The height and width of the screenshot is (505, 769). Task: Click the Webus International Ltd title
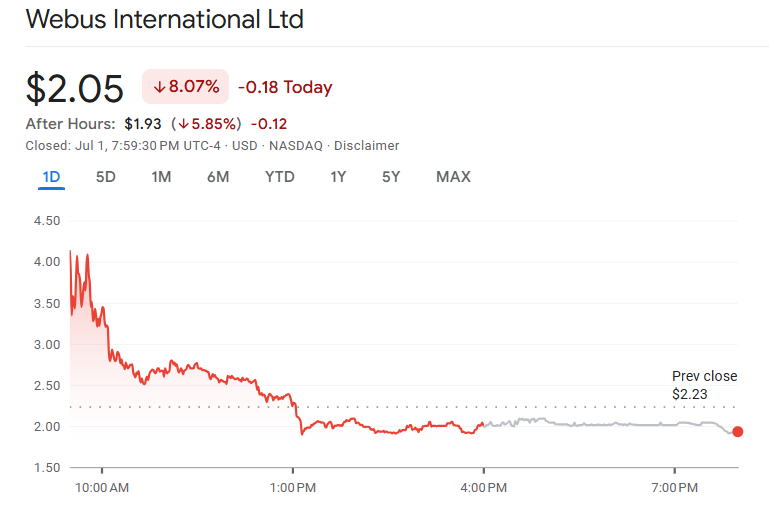(x=165, y=20)
